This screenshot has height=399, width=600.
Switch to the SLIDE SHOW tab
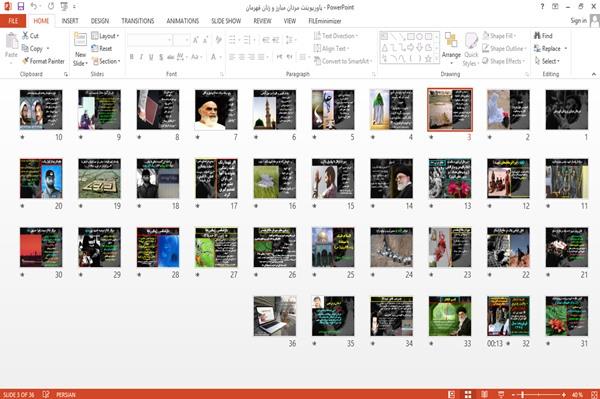click(226, 21)
